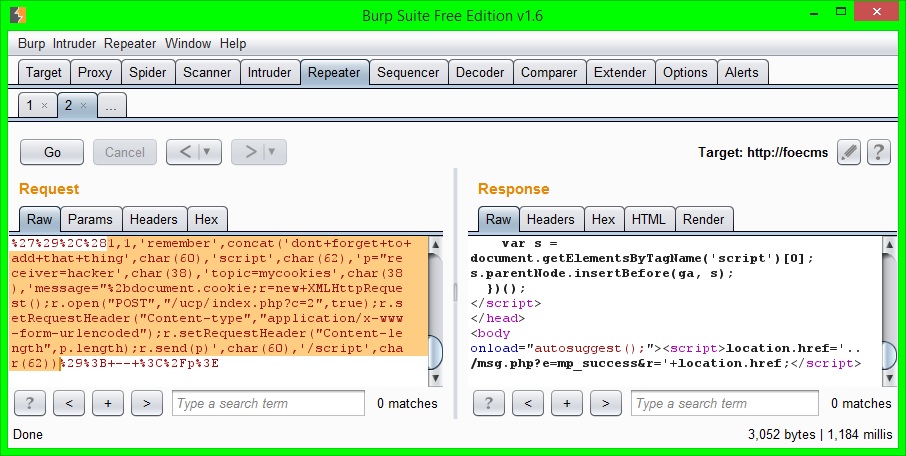Select Repeater request tab 1

pos(31,106)
